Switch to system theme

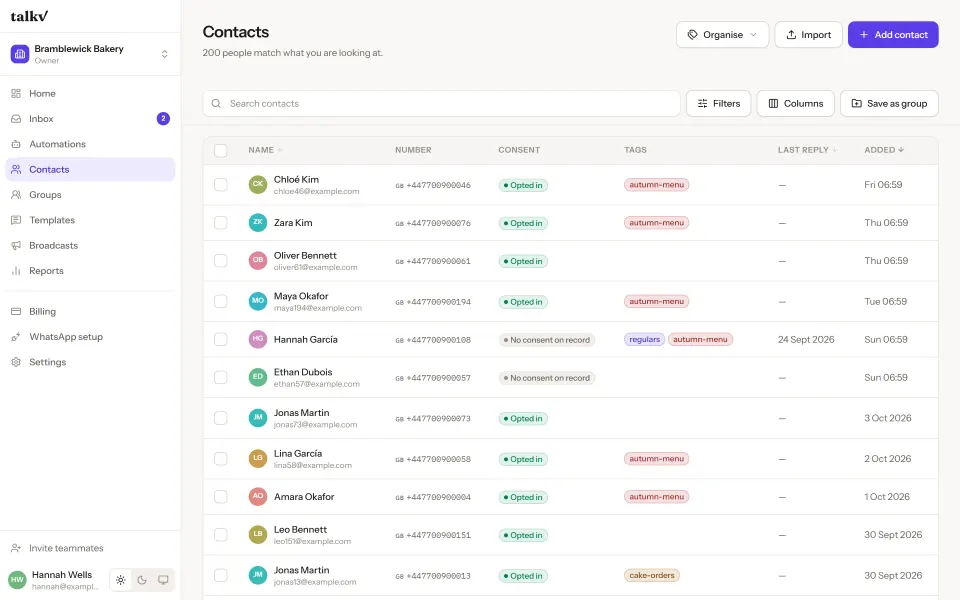click(163, 580)
